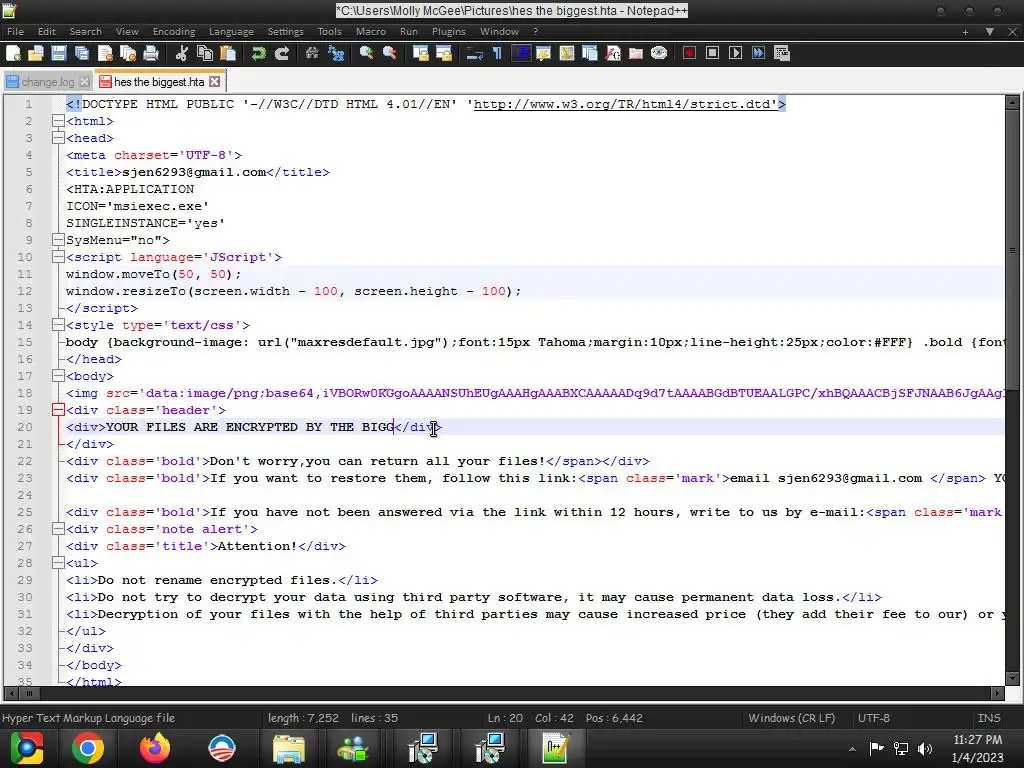Collapse the html fold on line 2
The image size is (1024, 768).
(58, 121)
